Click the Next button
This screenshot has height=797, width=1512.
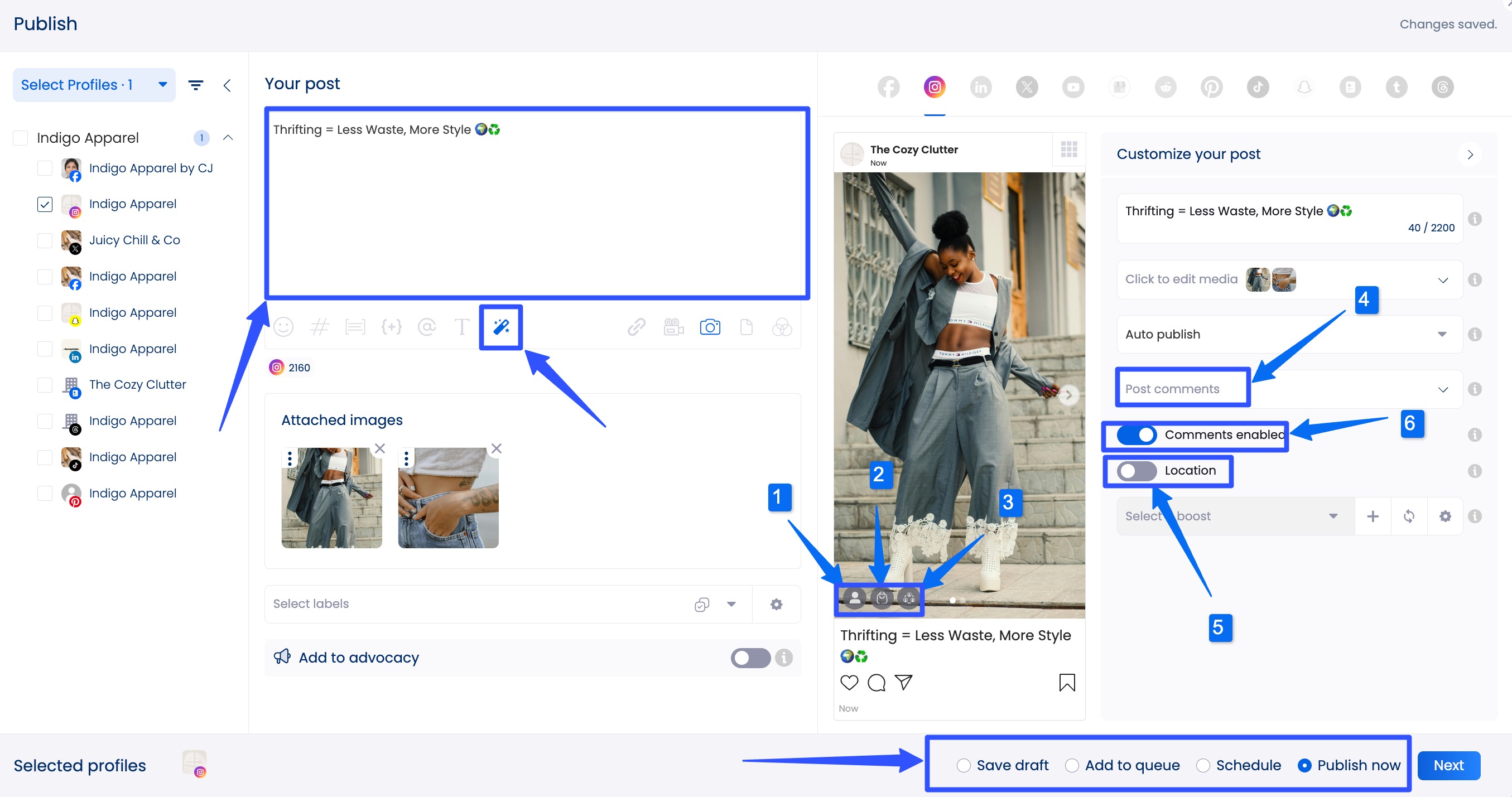[1448, 765]
